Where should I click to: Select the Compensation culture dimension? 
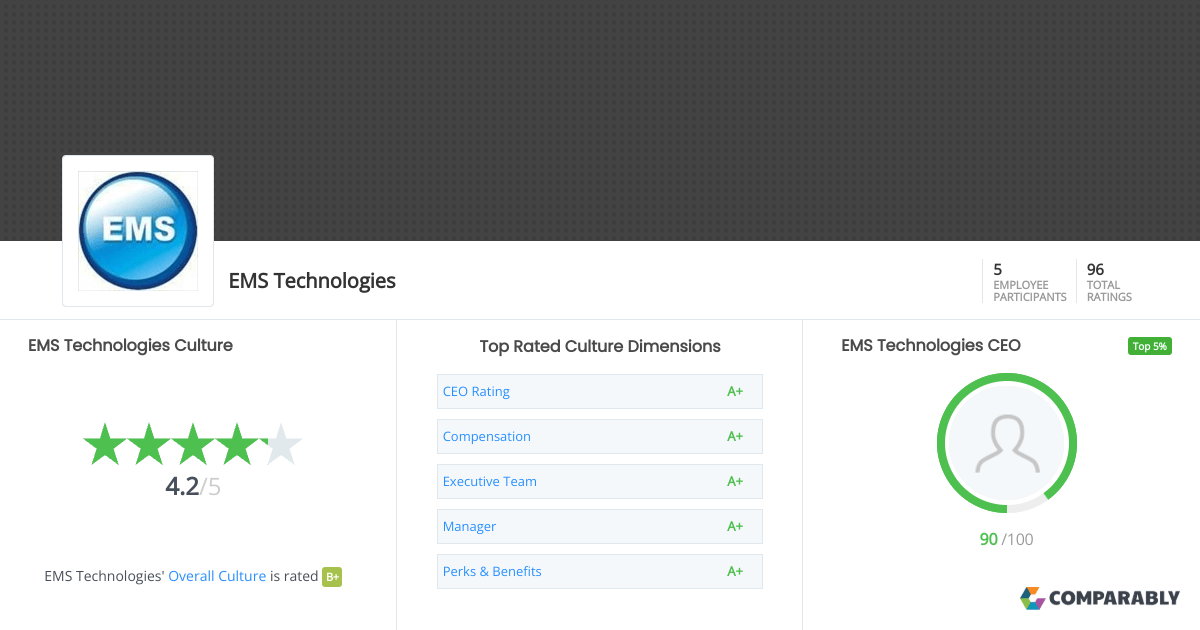487,436
